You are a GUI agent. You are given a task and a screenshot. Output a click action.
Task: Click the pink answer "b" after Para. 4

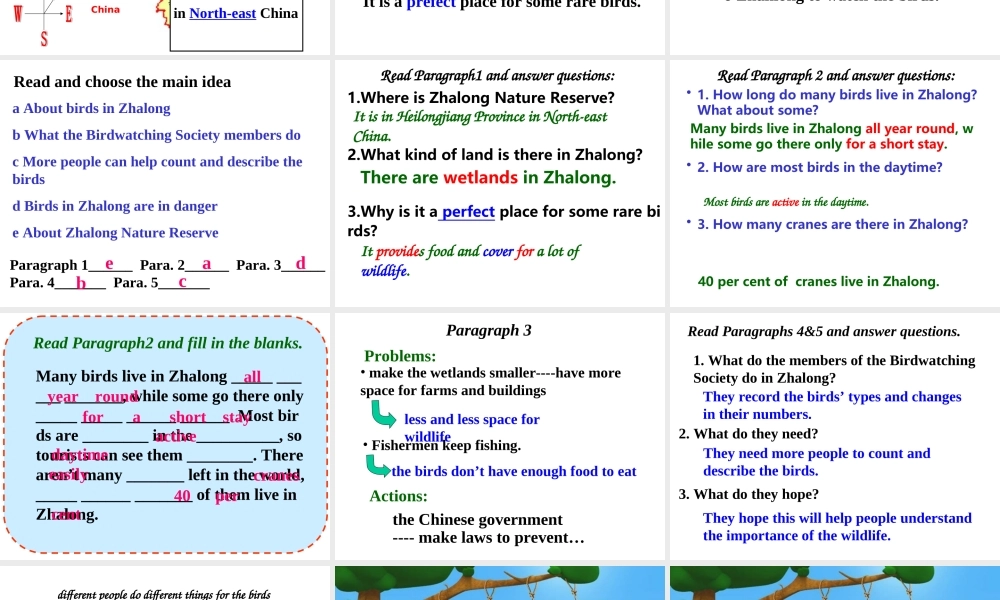pyautogui.click(x=81, y=282)
